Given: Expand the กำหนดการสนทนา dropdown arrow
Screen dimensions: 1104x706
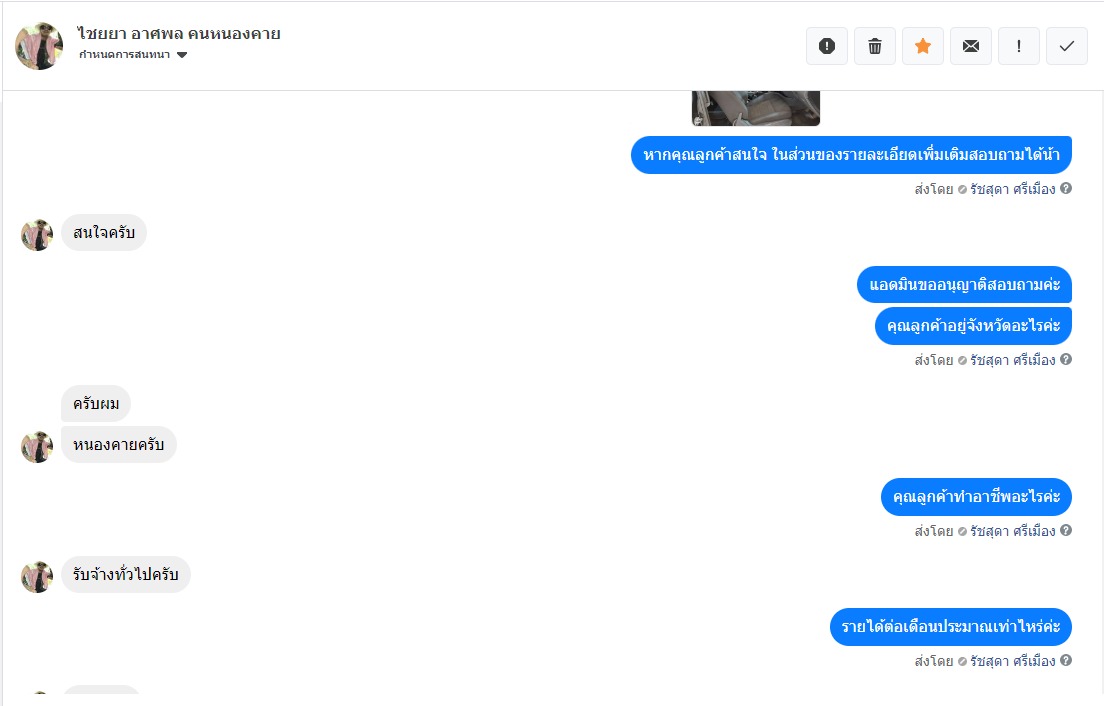Looking at the screenshot, I should [182, 55].
